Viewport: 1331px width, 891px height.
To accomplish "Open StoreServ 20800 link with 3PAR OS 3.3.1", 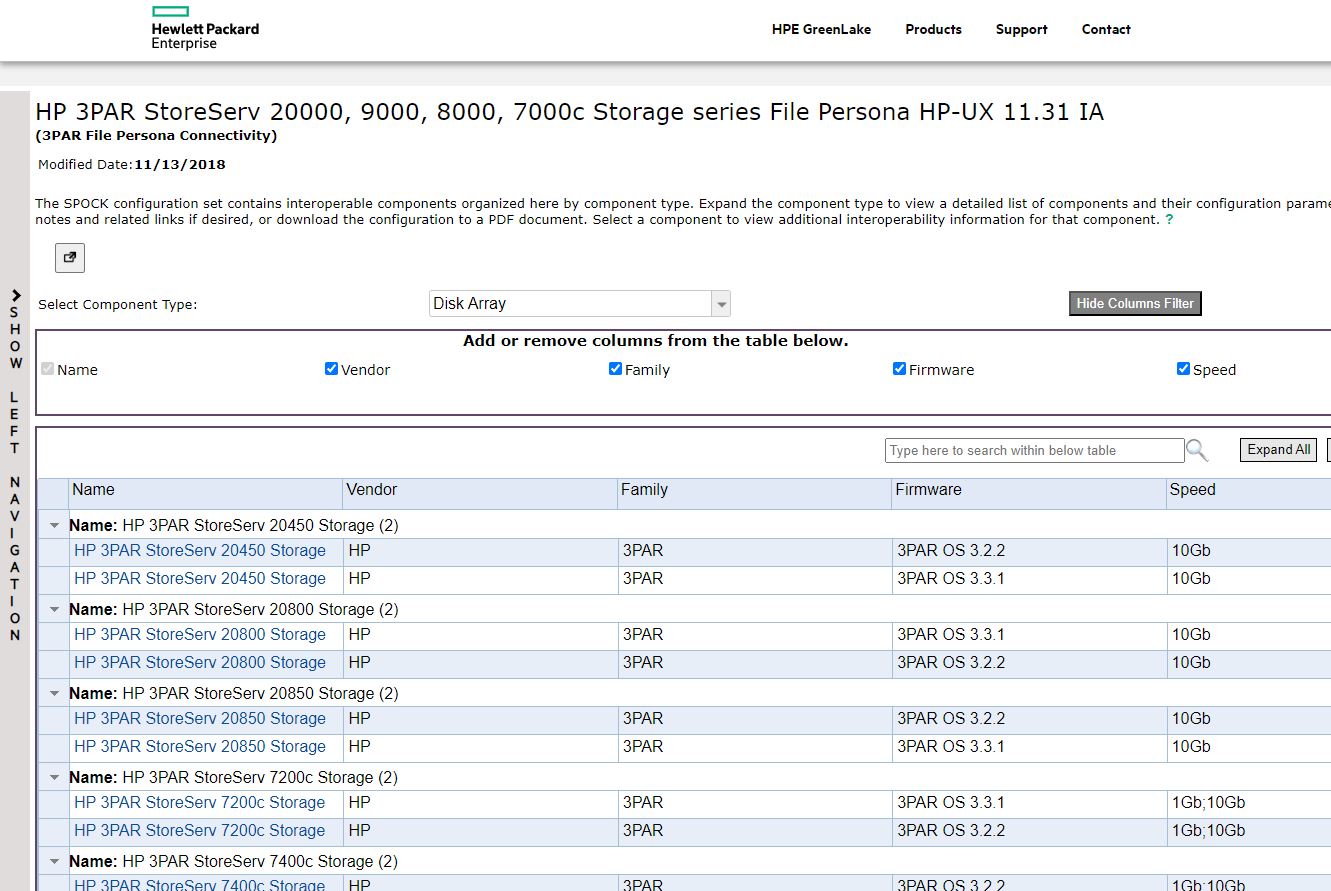I will point(200,635).
